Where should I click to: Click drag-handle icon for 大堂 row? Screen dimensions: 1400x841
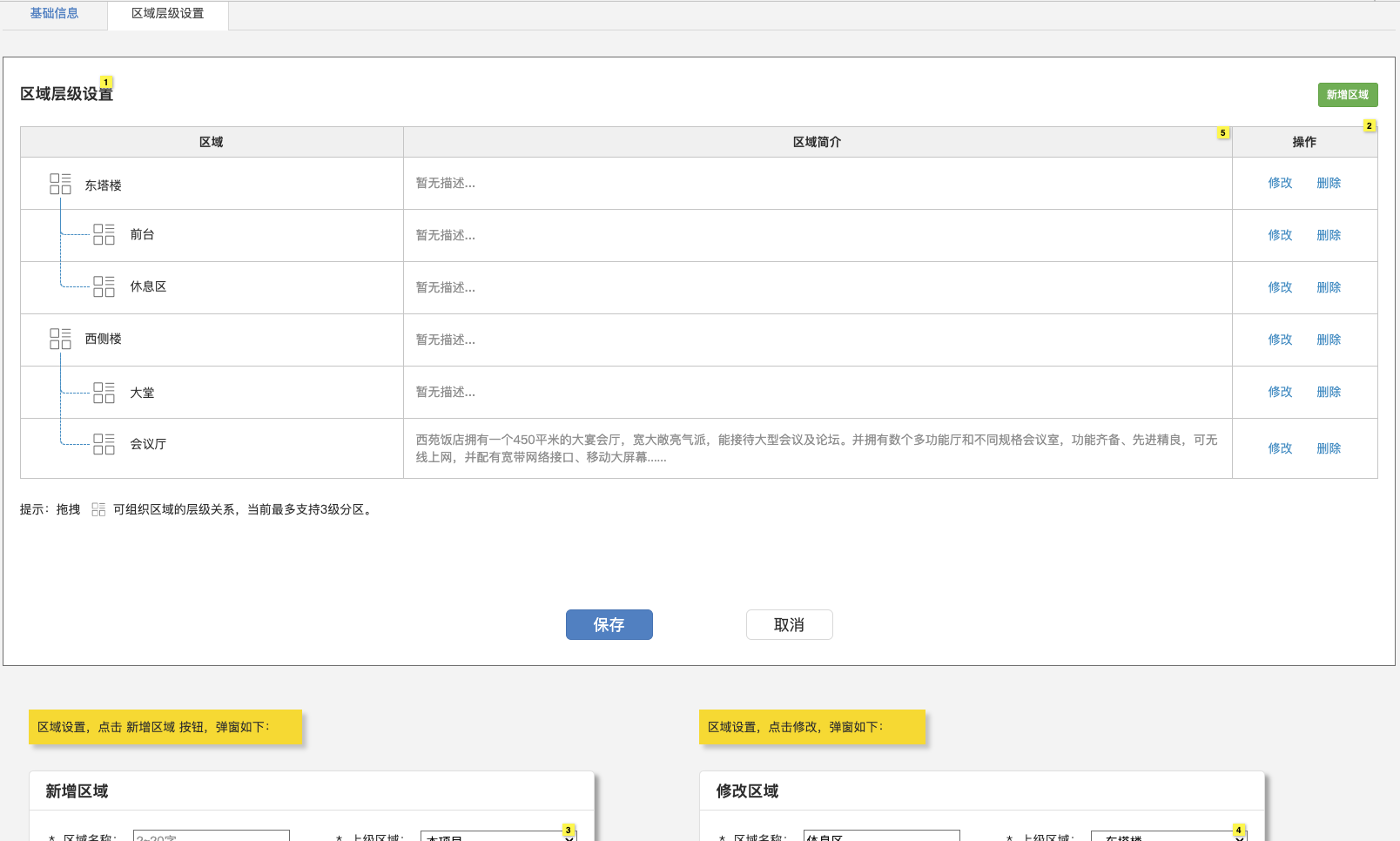coord(104,393)
